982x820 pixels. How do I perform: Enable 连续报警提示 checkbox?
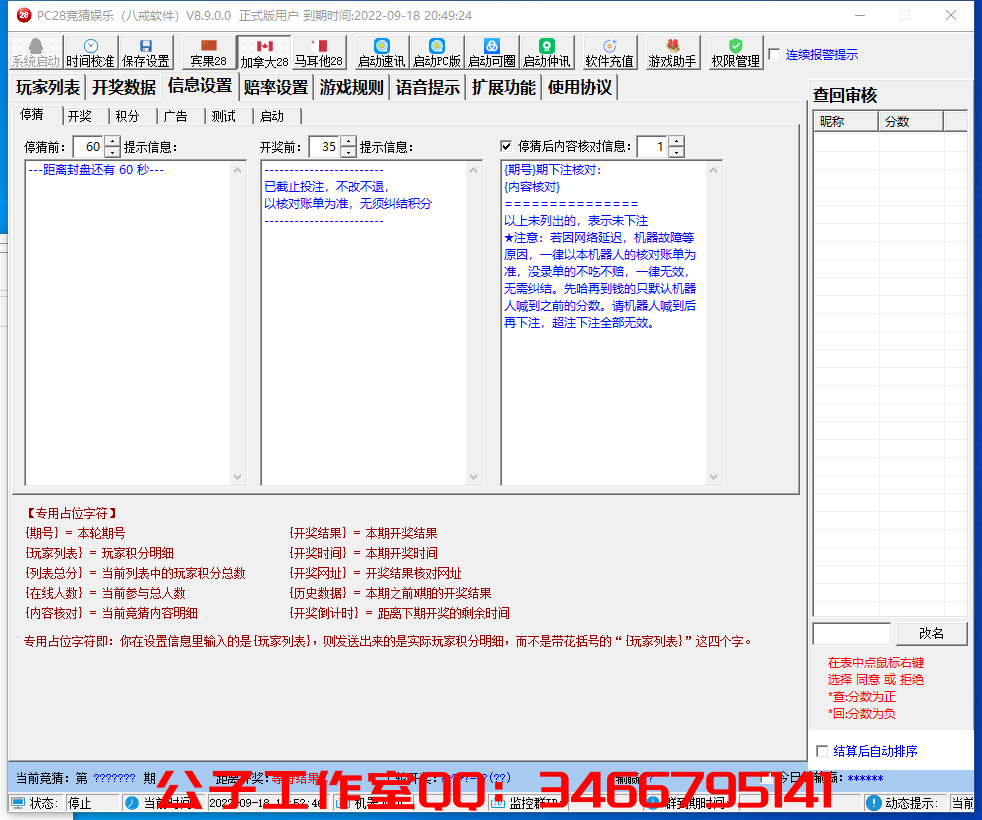(774, 54)
